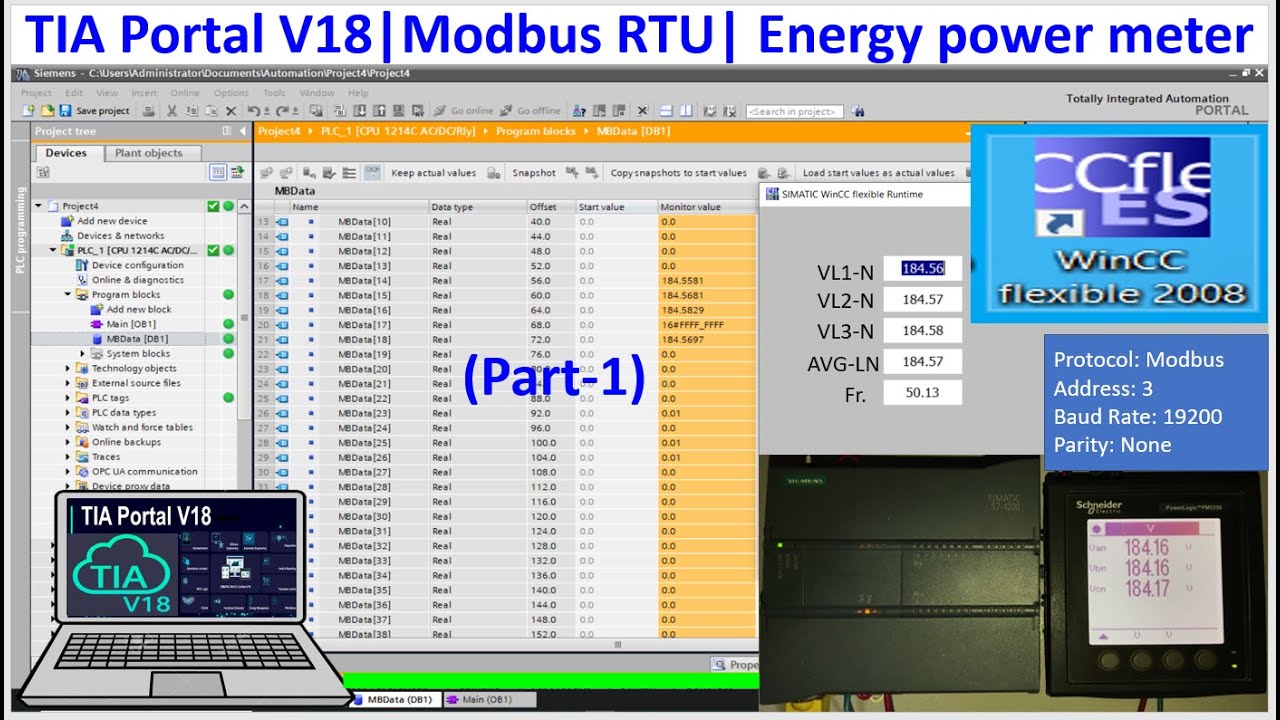Expand the PLC tags folder
This screenshot has width=1280, height=720.
(68, 398)
